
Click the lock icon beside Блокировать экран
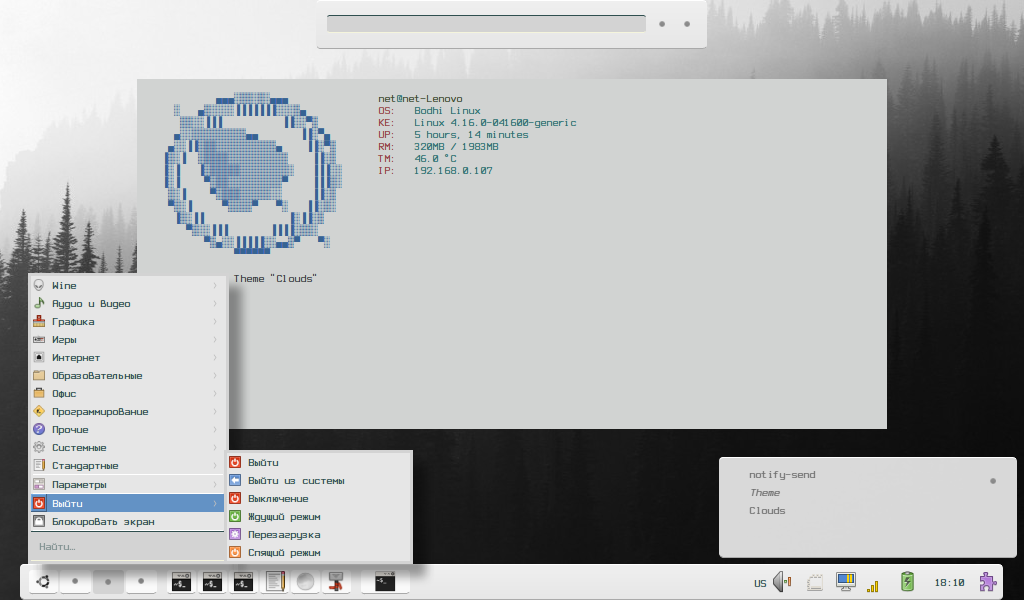[x=39, y=521]
